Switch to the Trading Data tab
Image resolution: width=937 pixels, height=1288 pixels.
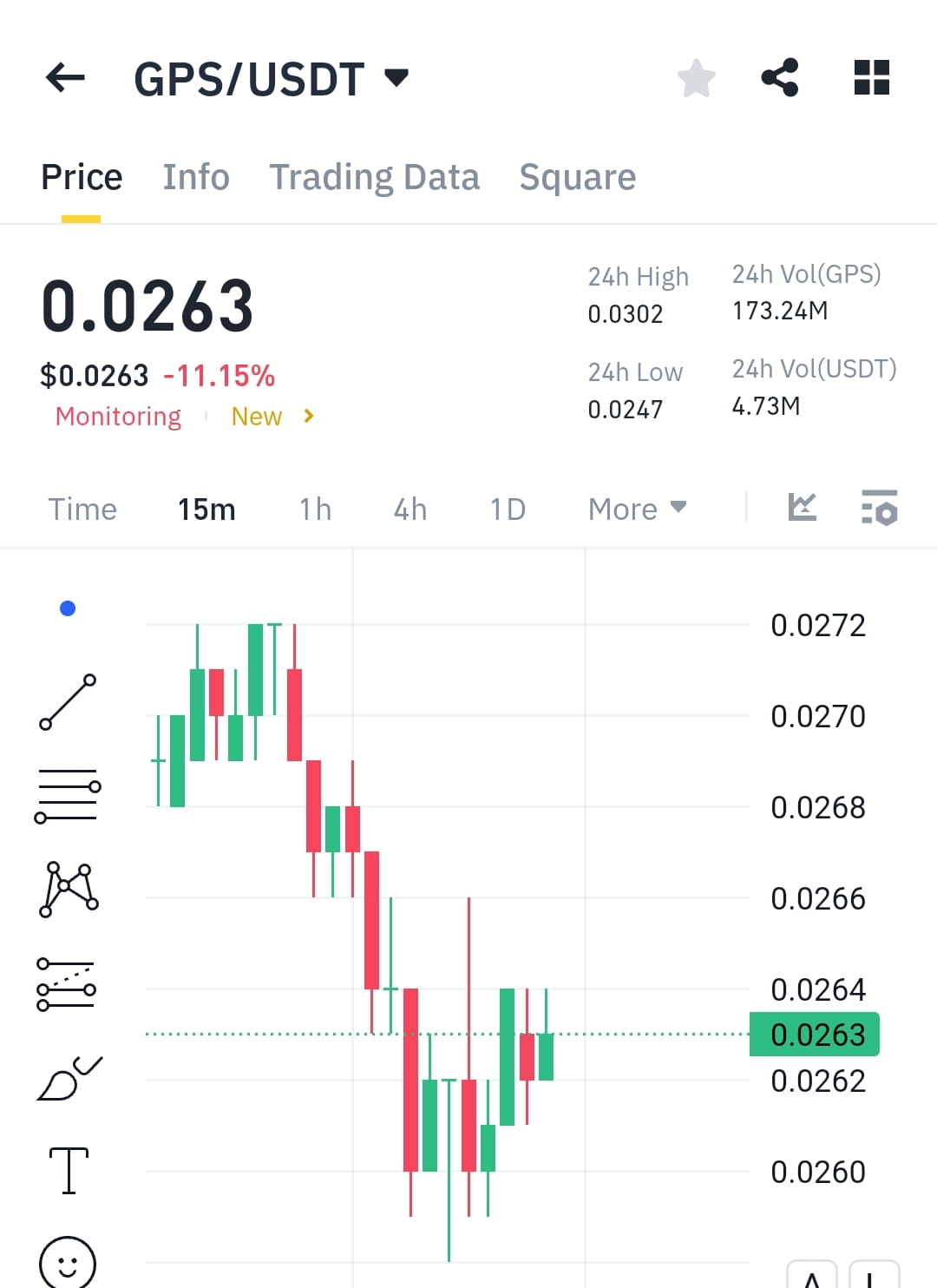(x=375, y=176)
